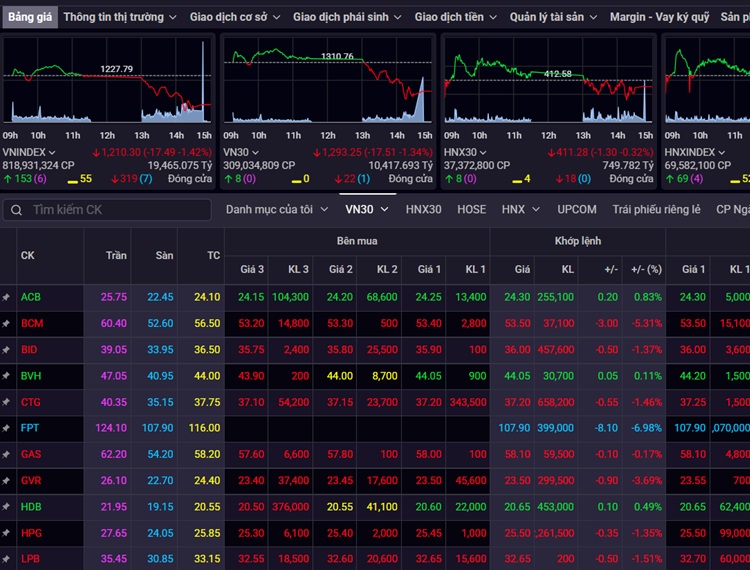Pin the BVH stock row
750x570 pixels.
6,376
